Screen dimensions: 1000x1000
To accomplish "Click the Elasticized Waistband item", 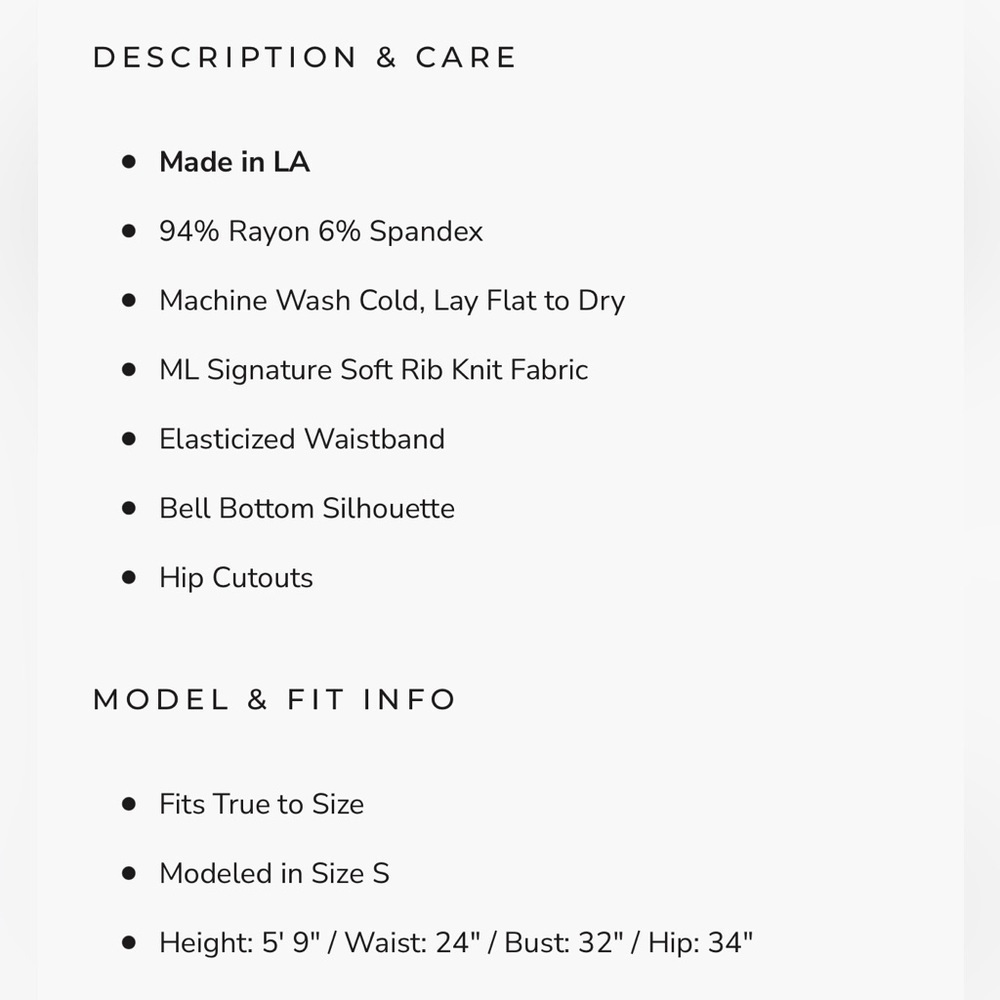I will click(x=302, y=439).
